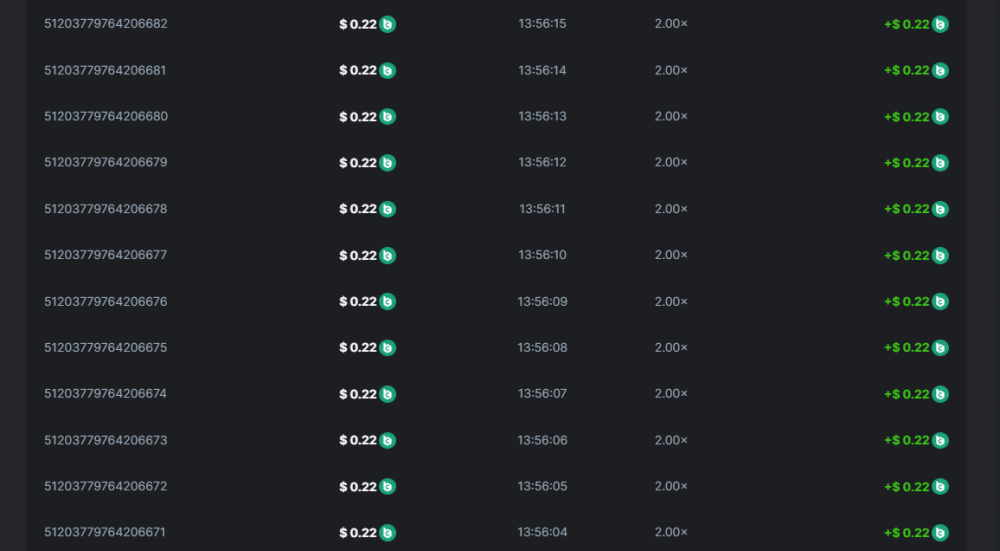Screen dimensions: 1000x551
Task: Click bet amount coin icon for ID ending 6676
Action: tap(388, 302)
